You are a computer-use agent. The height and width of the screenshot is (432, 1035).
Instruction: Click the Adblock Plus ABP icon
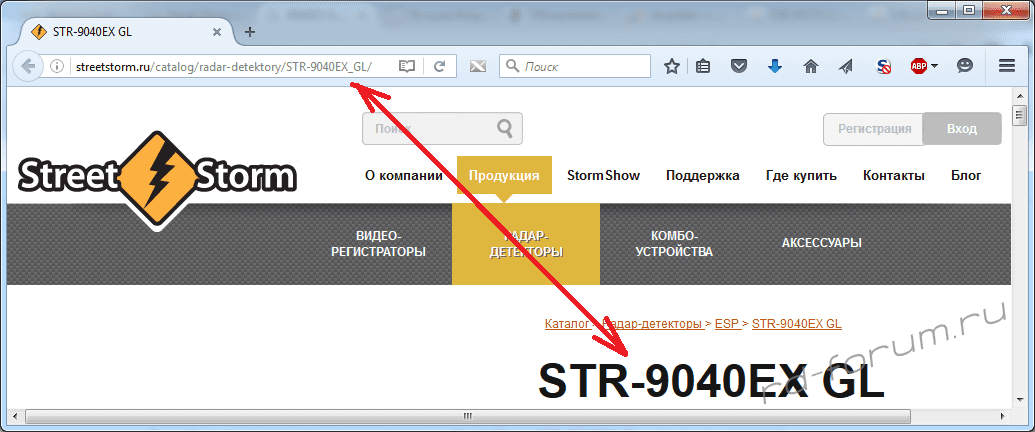(x=917, y=66)
